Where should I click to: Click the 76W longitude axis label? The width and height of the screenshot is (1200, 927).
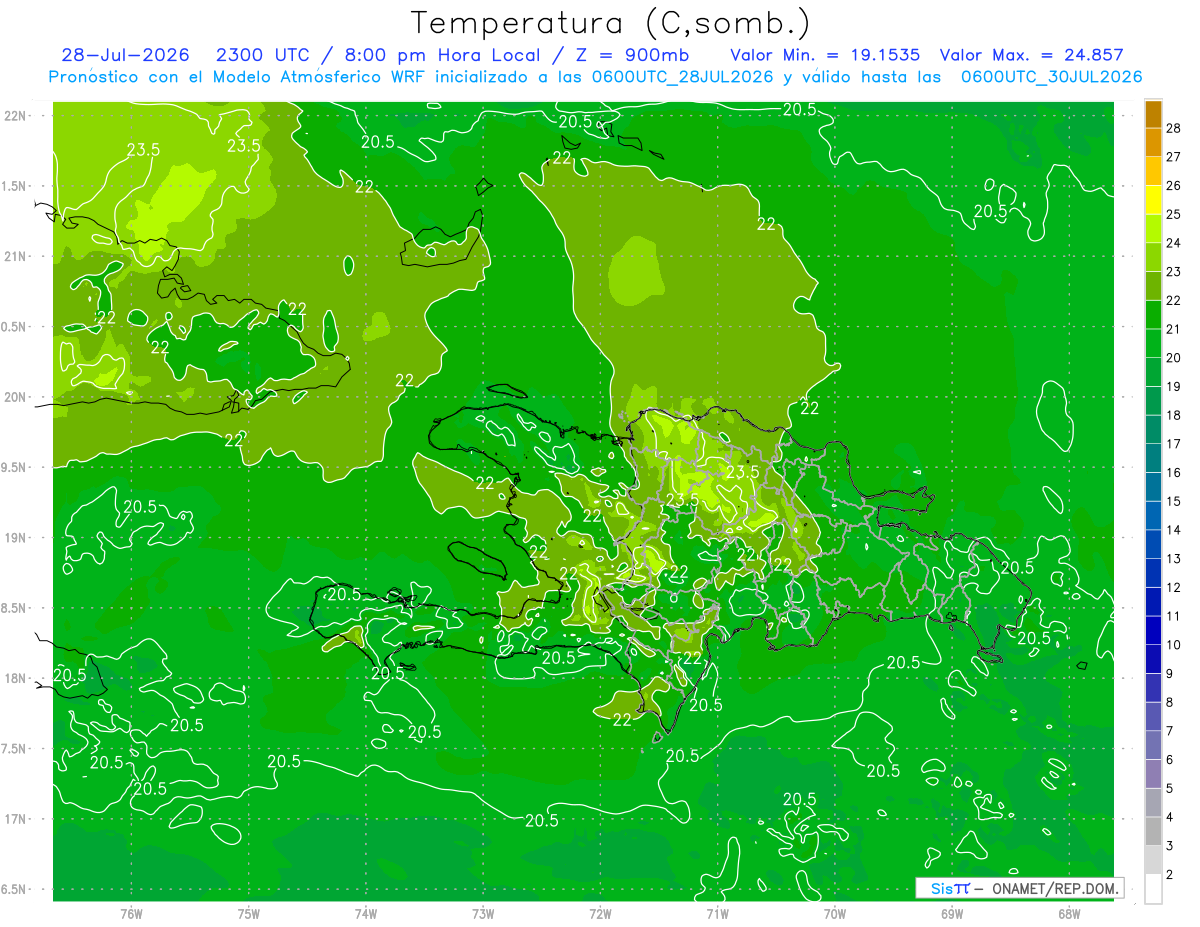click(x=131, y=913)
